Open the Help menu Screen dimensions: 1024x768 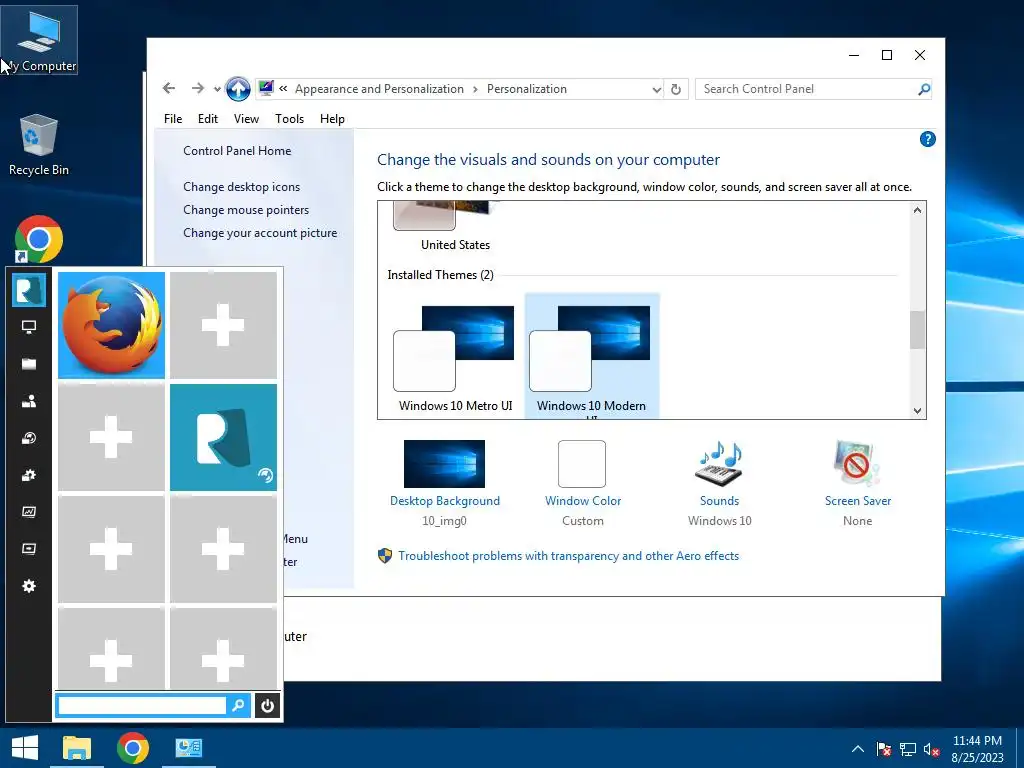[332, 119]
